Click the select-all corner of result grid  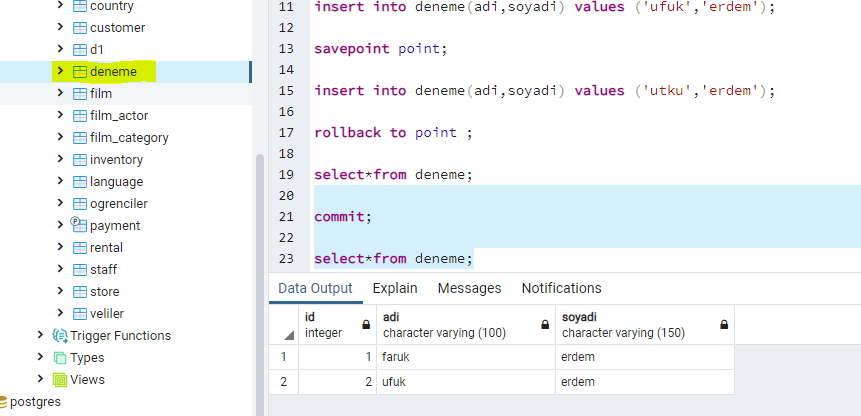click(284, 325)
